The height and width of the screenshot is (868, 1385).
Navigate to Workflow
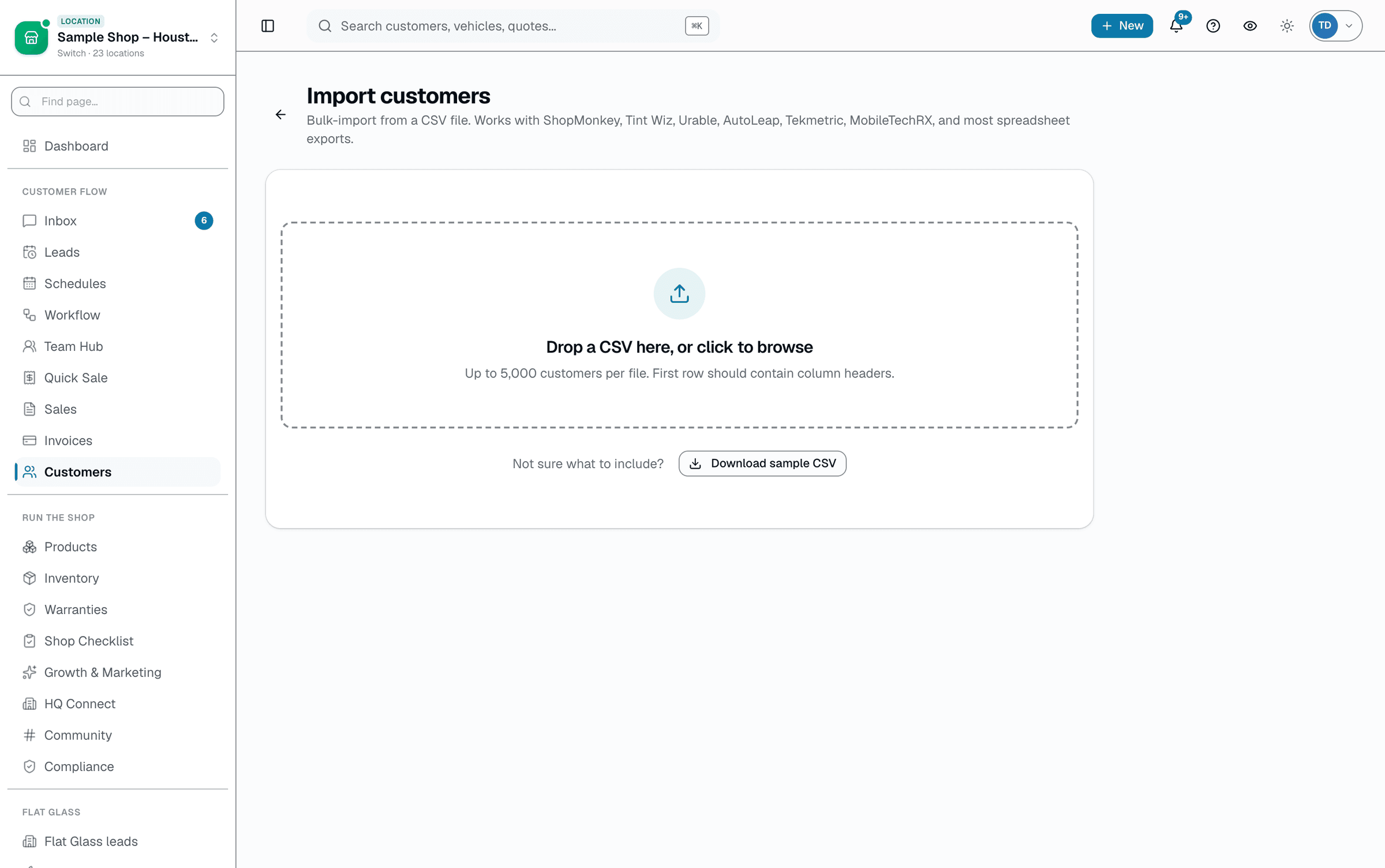click(118, 315)
